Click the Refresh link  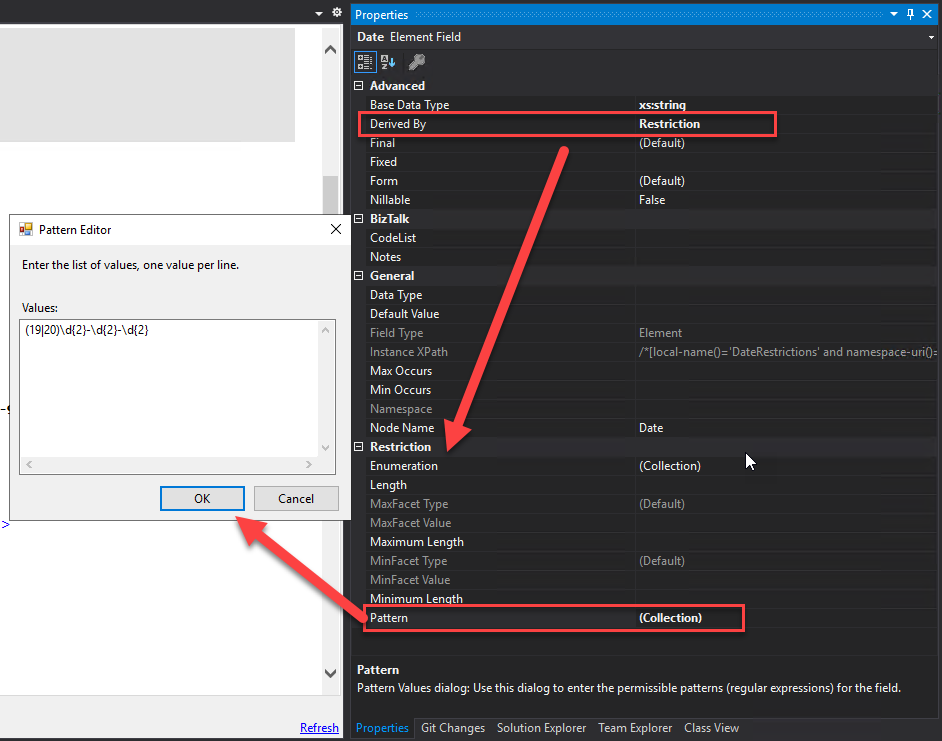point(319,728)
